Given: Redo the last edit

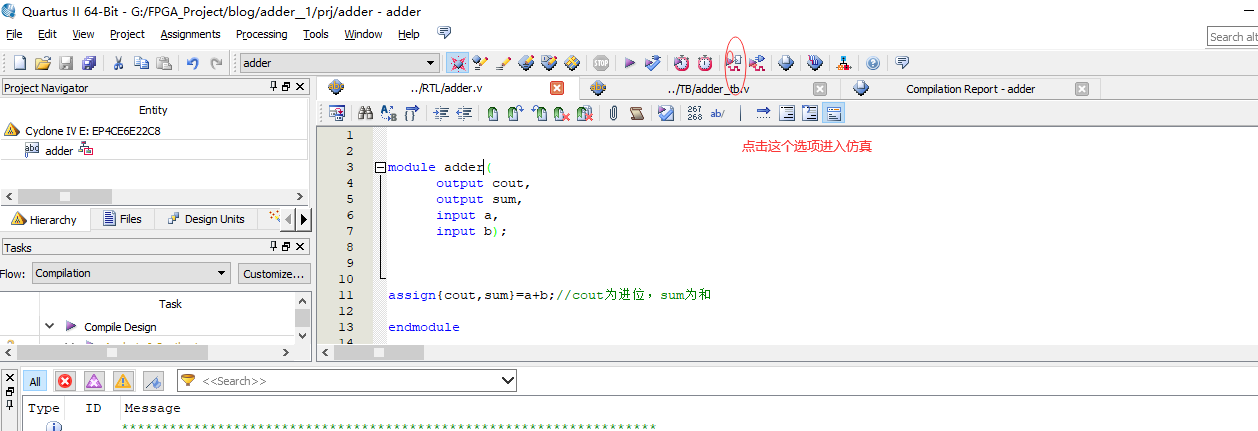Looking at the screenshot, I should pos(216,63).
